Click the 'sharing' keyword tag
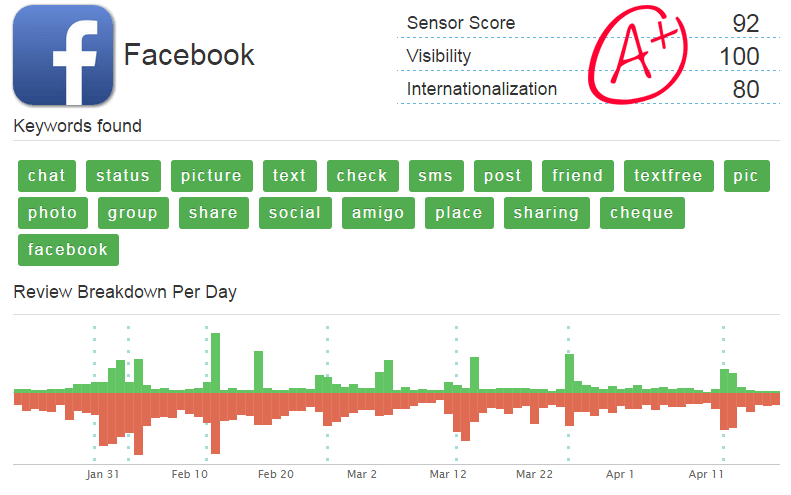This screenshot has height=495, width=791. (546, 213)
